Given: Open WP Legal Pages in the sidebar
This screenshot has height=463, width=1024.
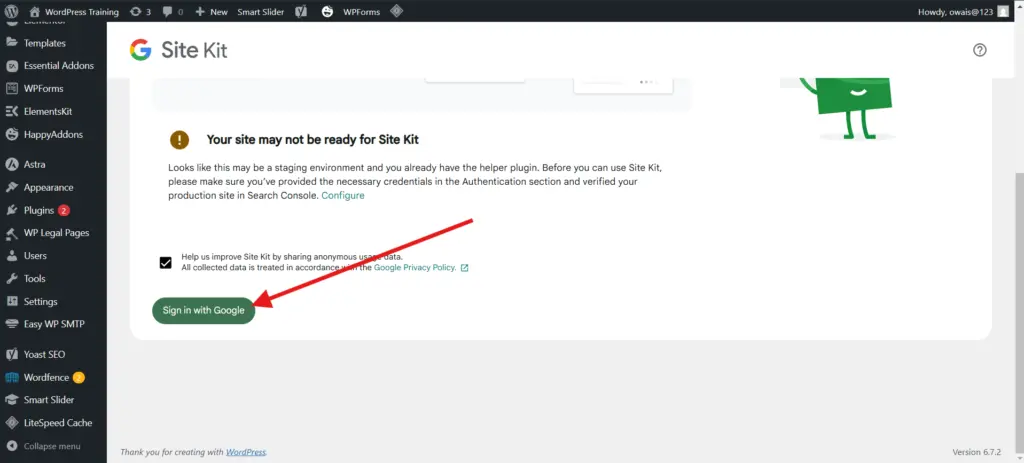Looking at the screenshot, I should pyautogui.click(x=56, y=232).
